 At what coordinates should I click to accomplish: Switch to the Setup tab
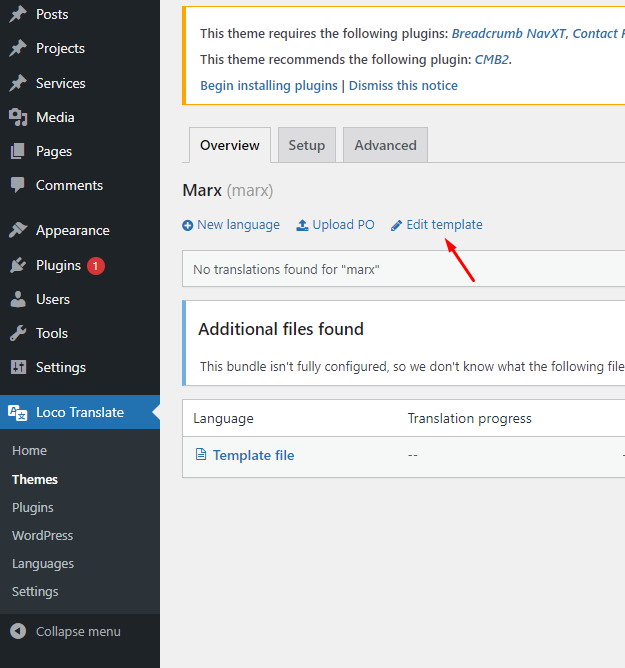coord(307,145)
